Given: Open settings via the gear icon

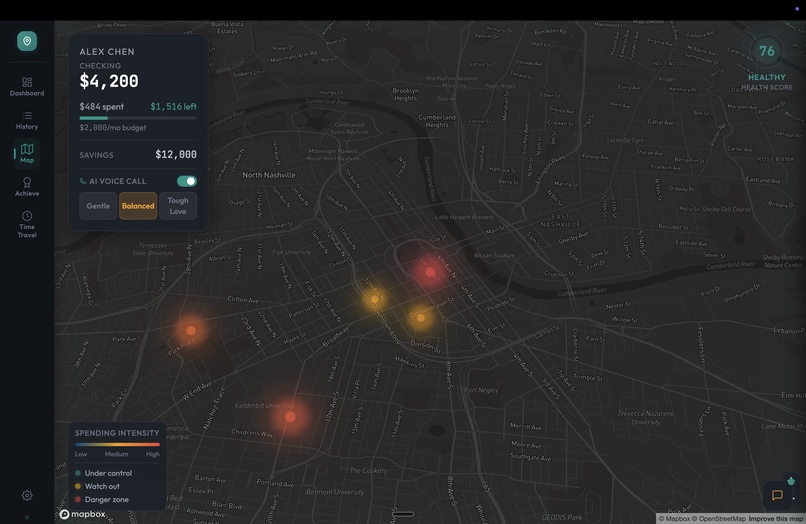Looking at the screenshot, I should pyautogui.click(x=27, y=495).
